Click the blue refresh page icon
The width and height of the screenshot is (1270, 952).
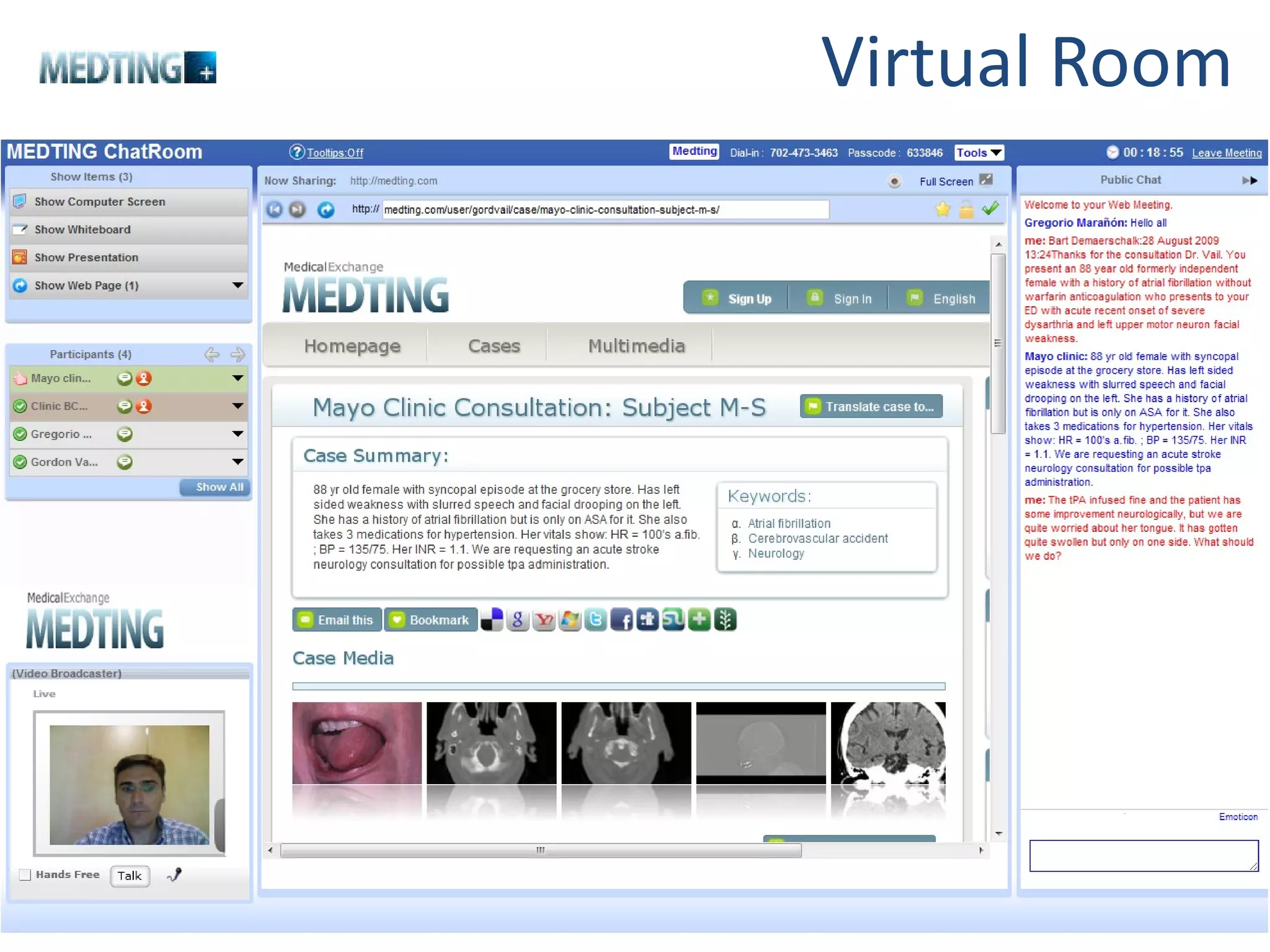(x=326, y=210)
